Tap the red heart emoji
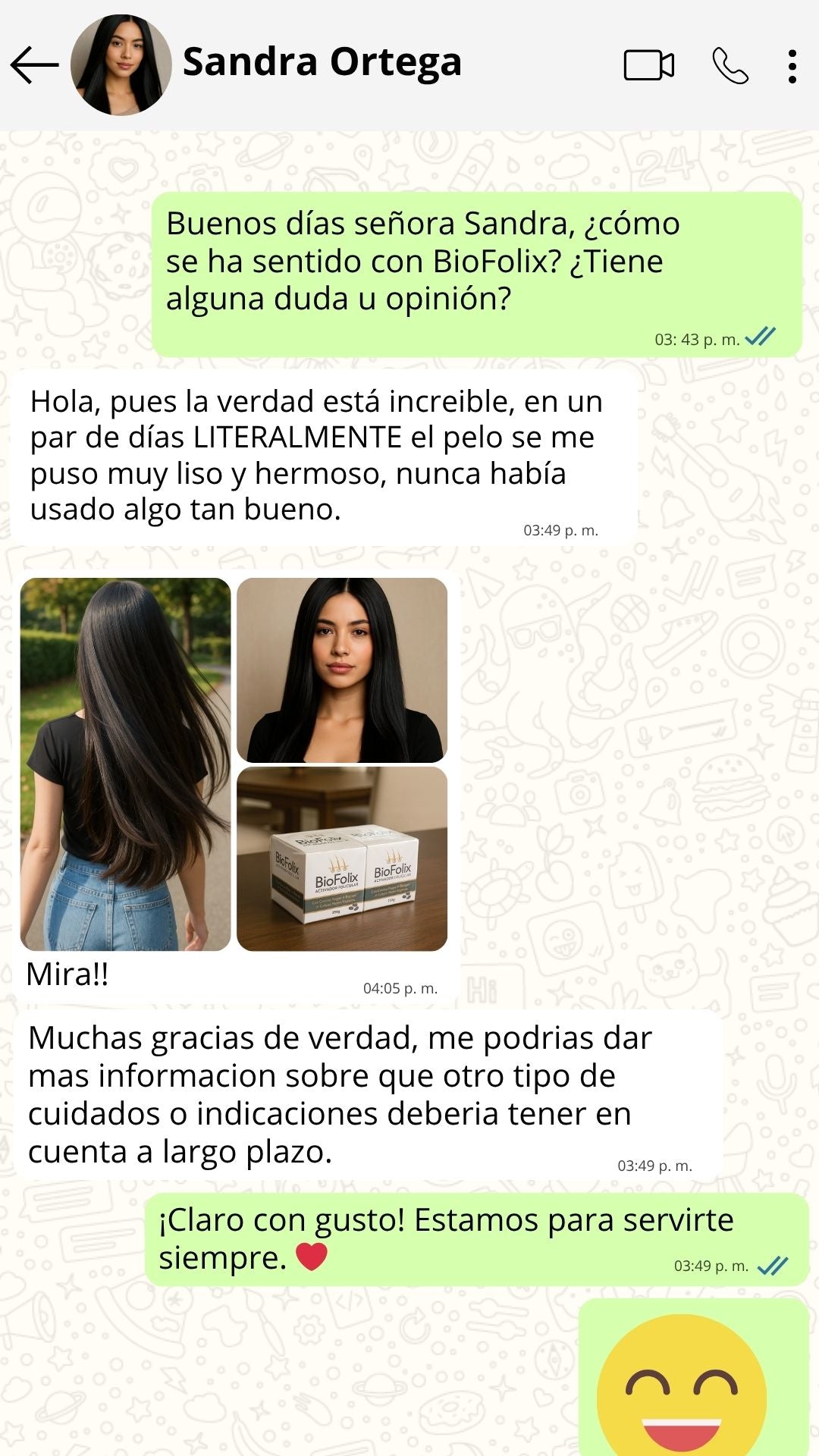819x1456 pixels. tap(311, 1257)
